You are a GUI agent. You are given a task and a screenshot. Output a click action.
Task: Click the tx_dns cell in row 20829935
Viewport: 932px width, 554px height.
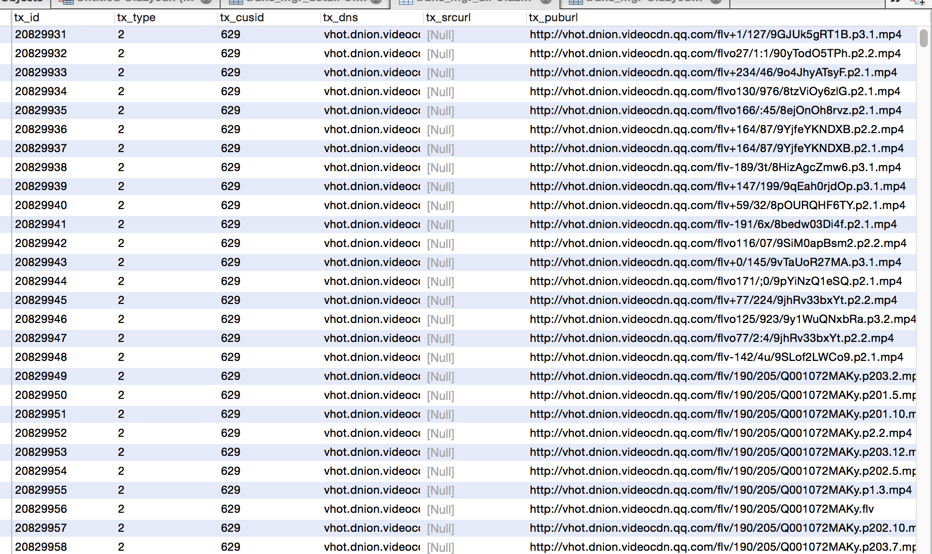click(x=372, y=111)
